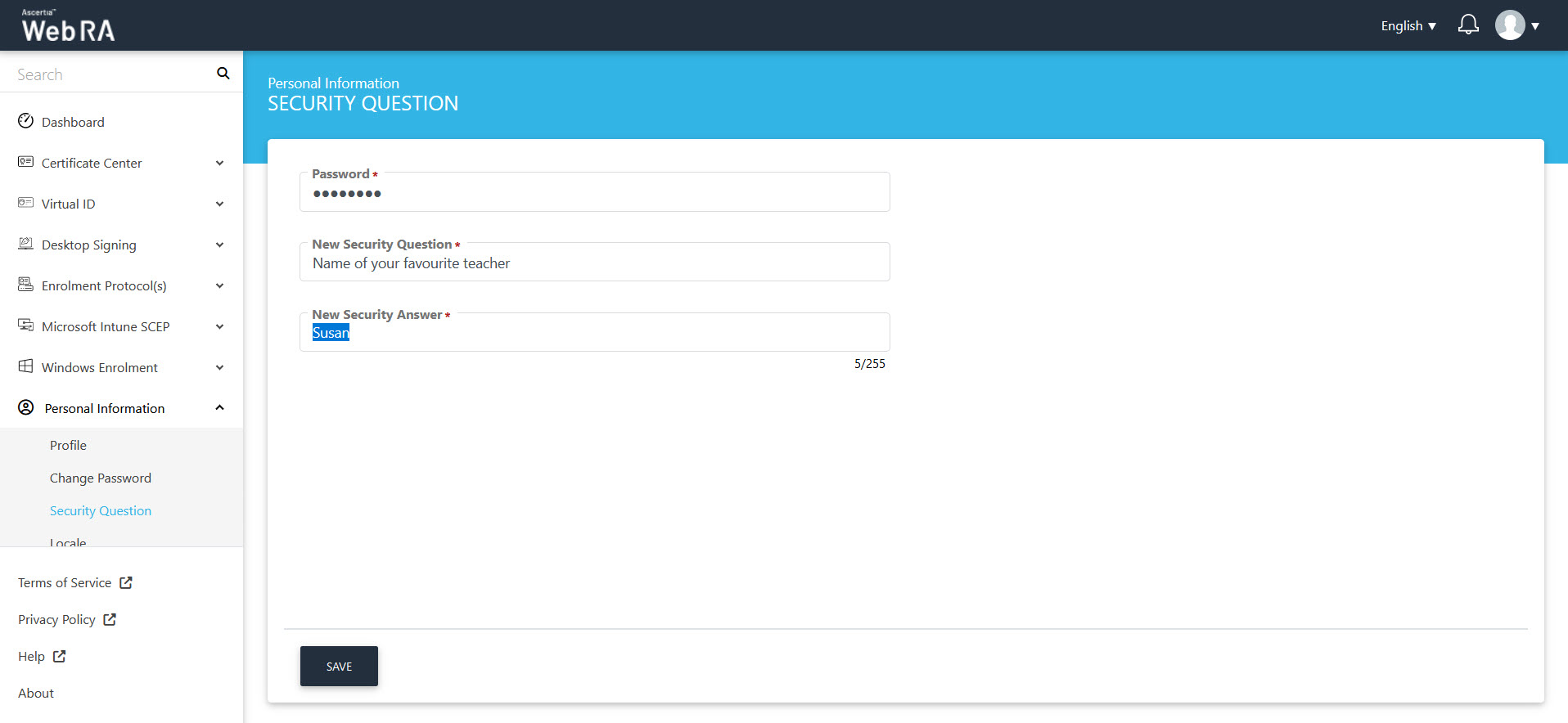Viewport: 1568px width, 723px height.
Task: Open the English language dropdown
Action: coord(1408,26)
